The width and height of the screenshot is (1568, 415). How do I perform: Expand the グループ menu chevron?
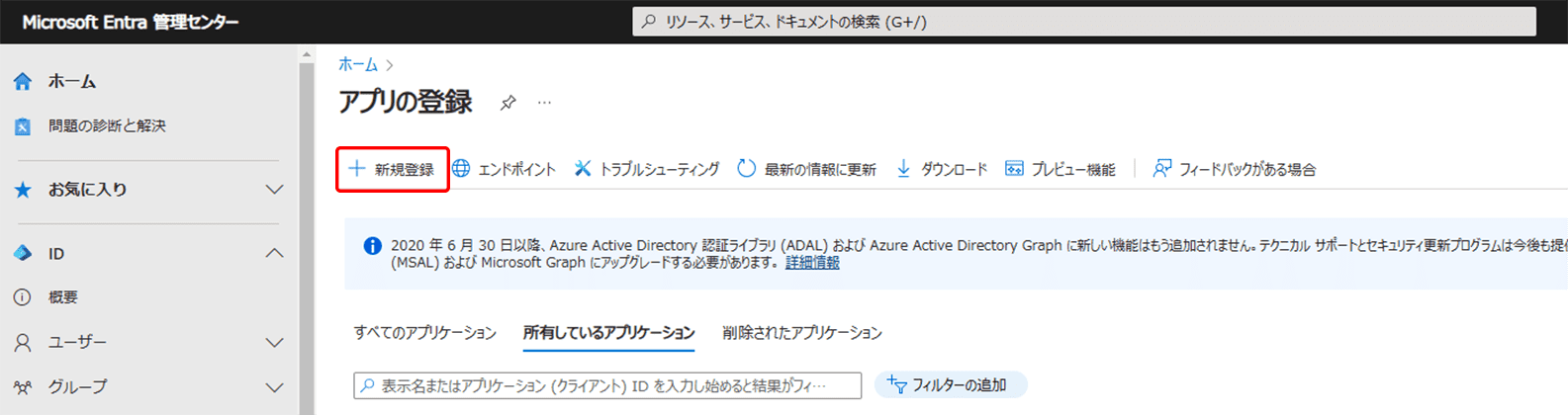point(275,387)
